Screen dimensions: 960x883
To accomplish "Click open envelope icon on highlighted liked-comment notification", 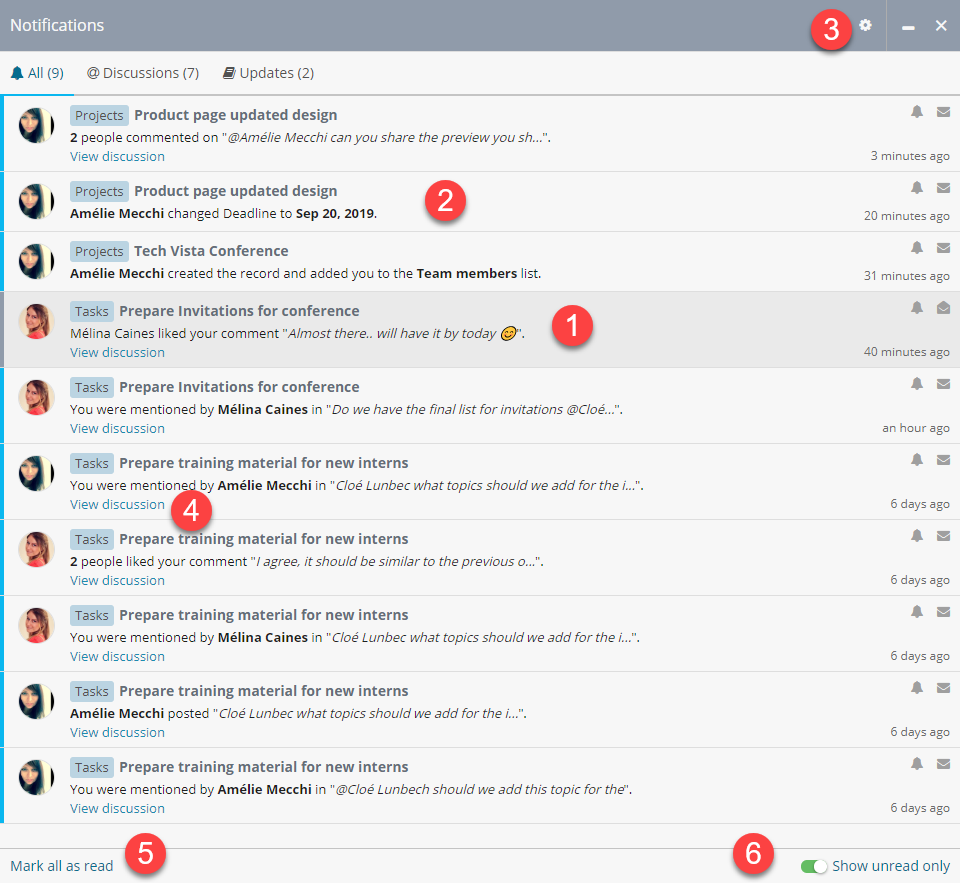I will 943,308.
